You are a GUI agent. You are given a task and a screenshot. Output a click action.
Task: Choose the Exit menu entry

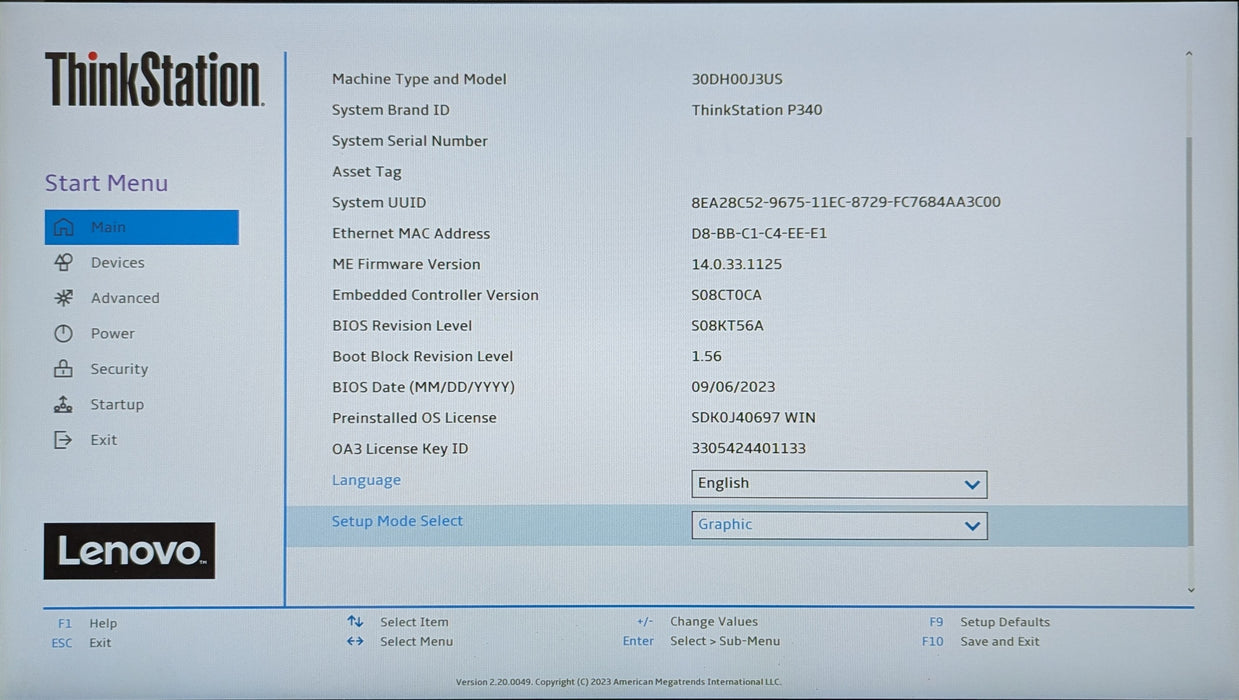103,440
